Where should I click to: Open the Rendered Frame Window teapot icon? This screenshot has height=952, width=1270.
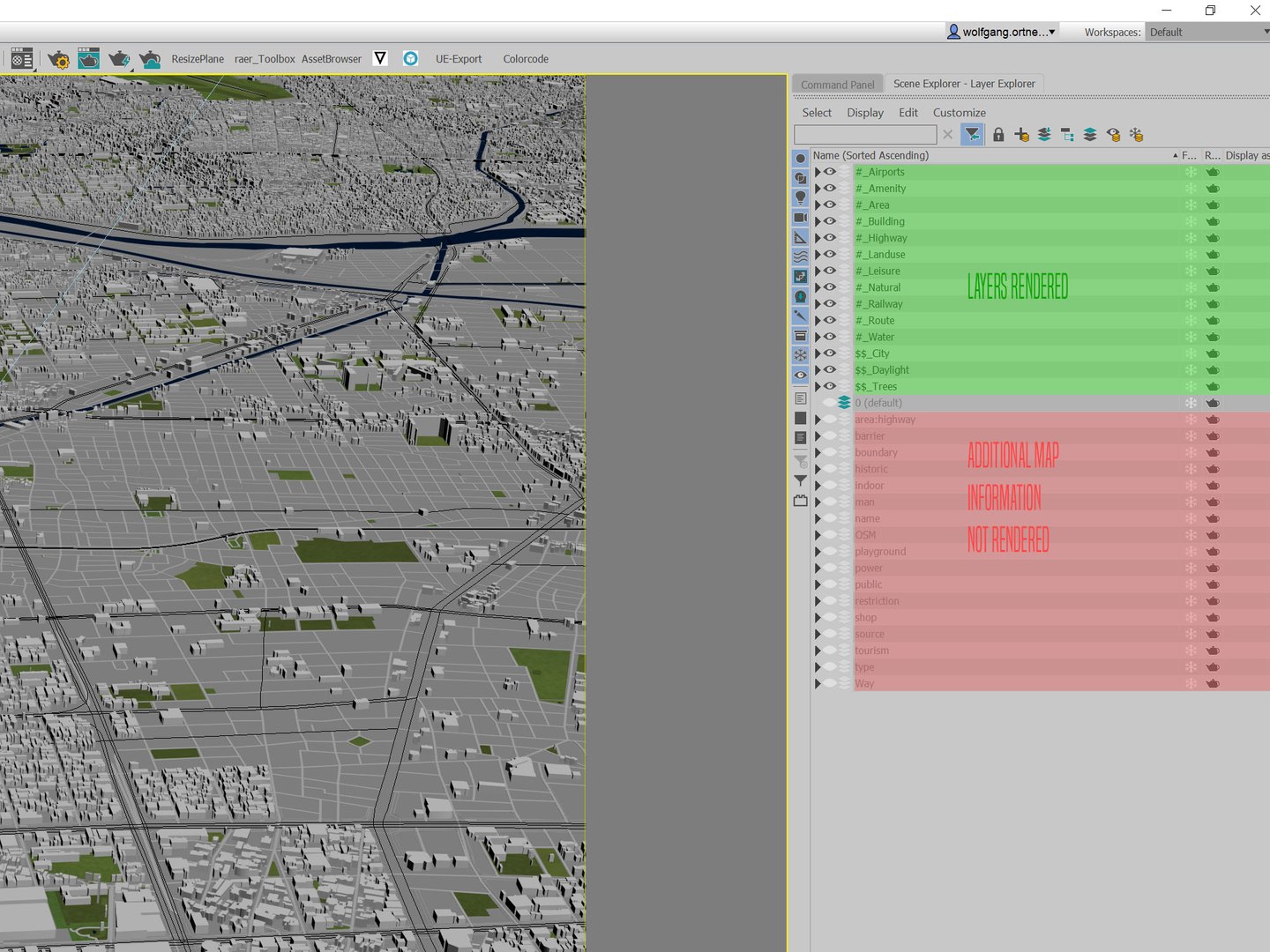[x=88, y=58]
